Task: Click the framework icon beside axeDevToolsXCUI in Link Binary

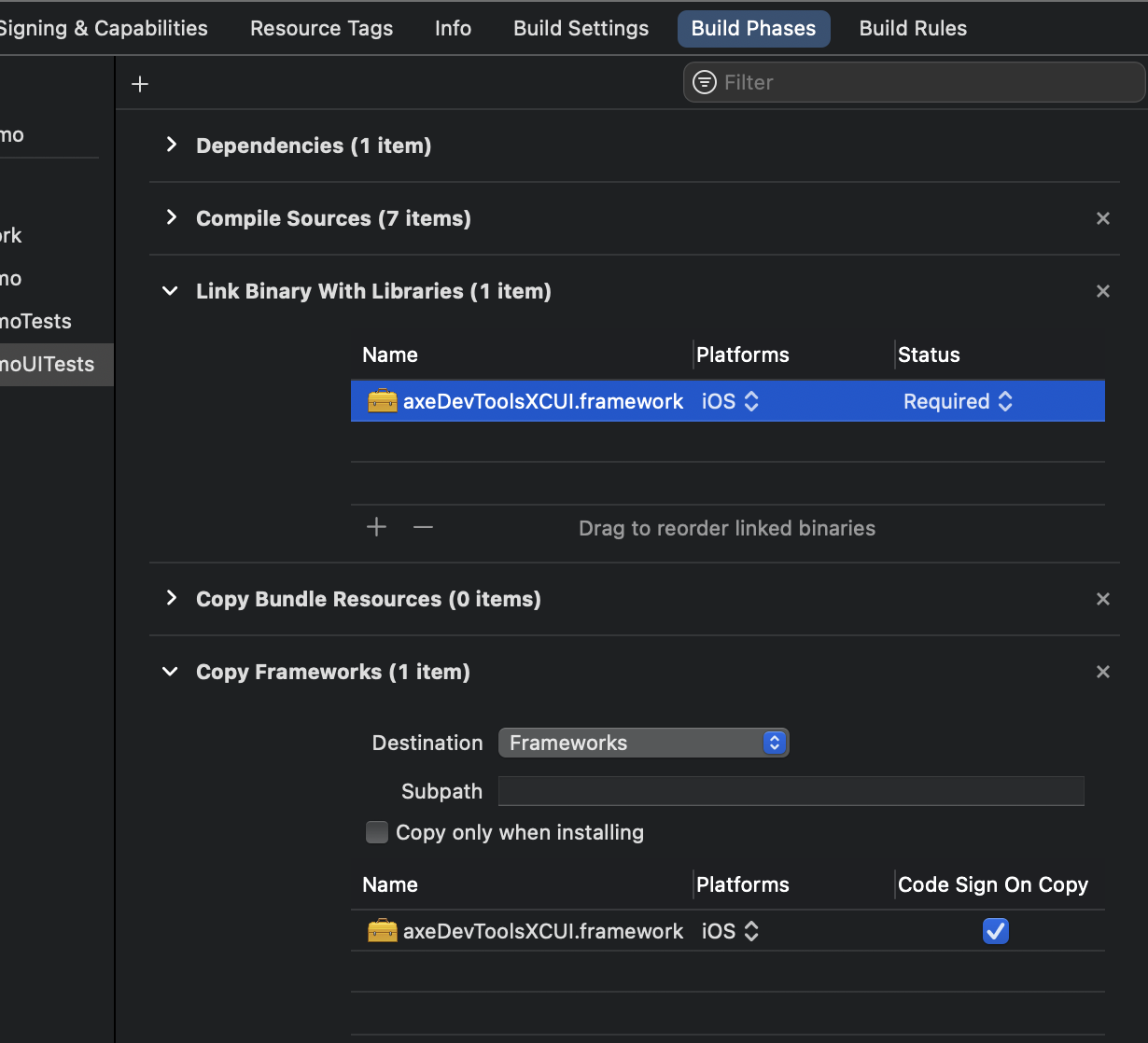Action: coord(382,400)
